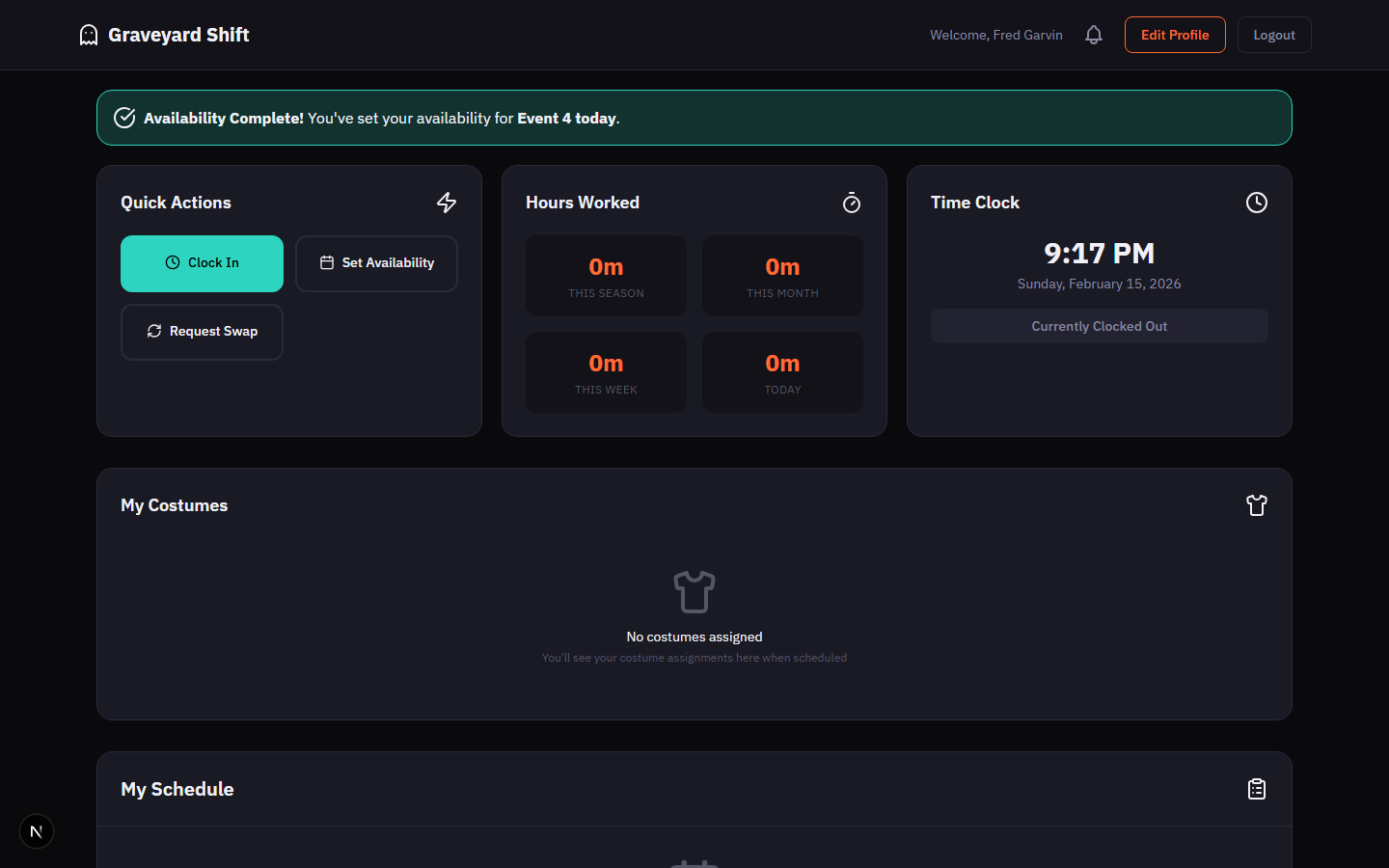This screenshot has width=1389, height=868.
Task: Click the empty-state shirt graphic under My Costumes
Action: (x=694, y=591)
